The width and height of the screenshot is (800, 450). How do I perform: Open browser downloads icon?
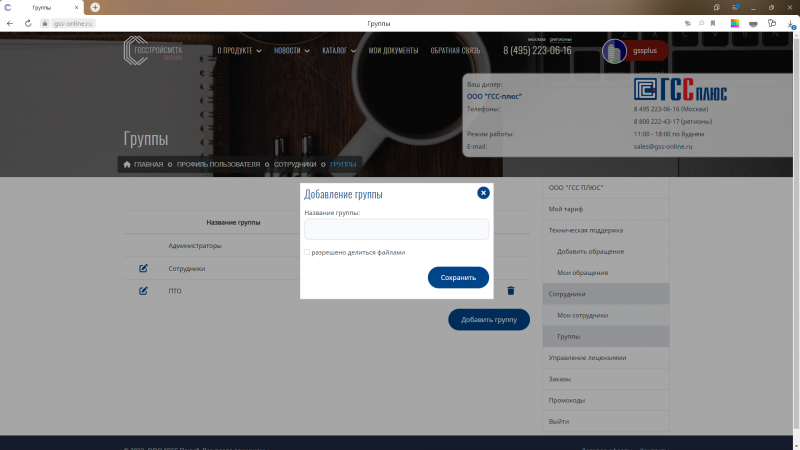[x=791, y=24]
